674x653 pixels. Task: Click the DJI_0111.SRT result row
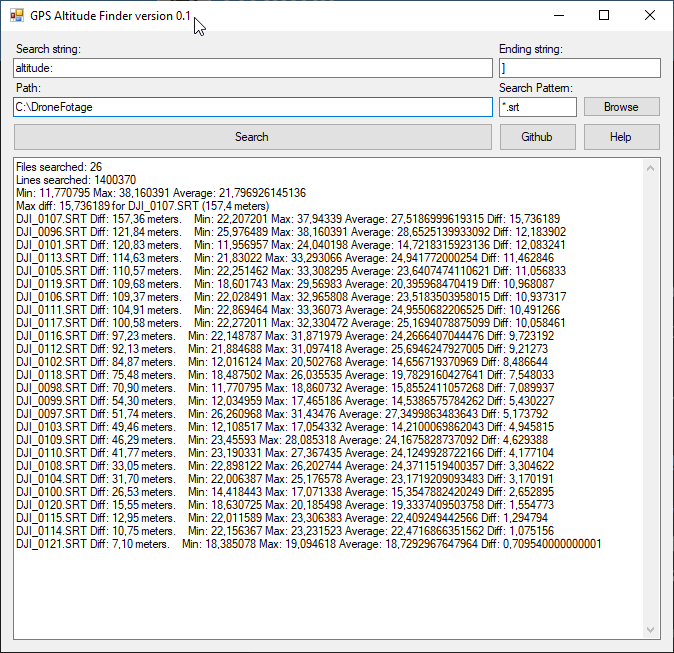click(288, 310)
